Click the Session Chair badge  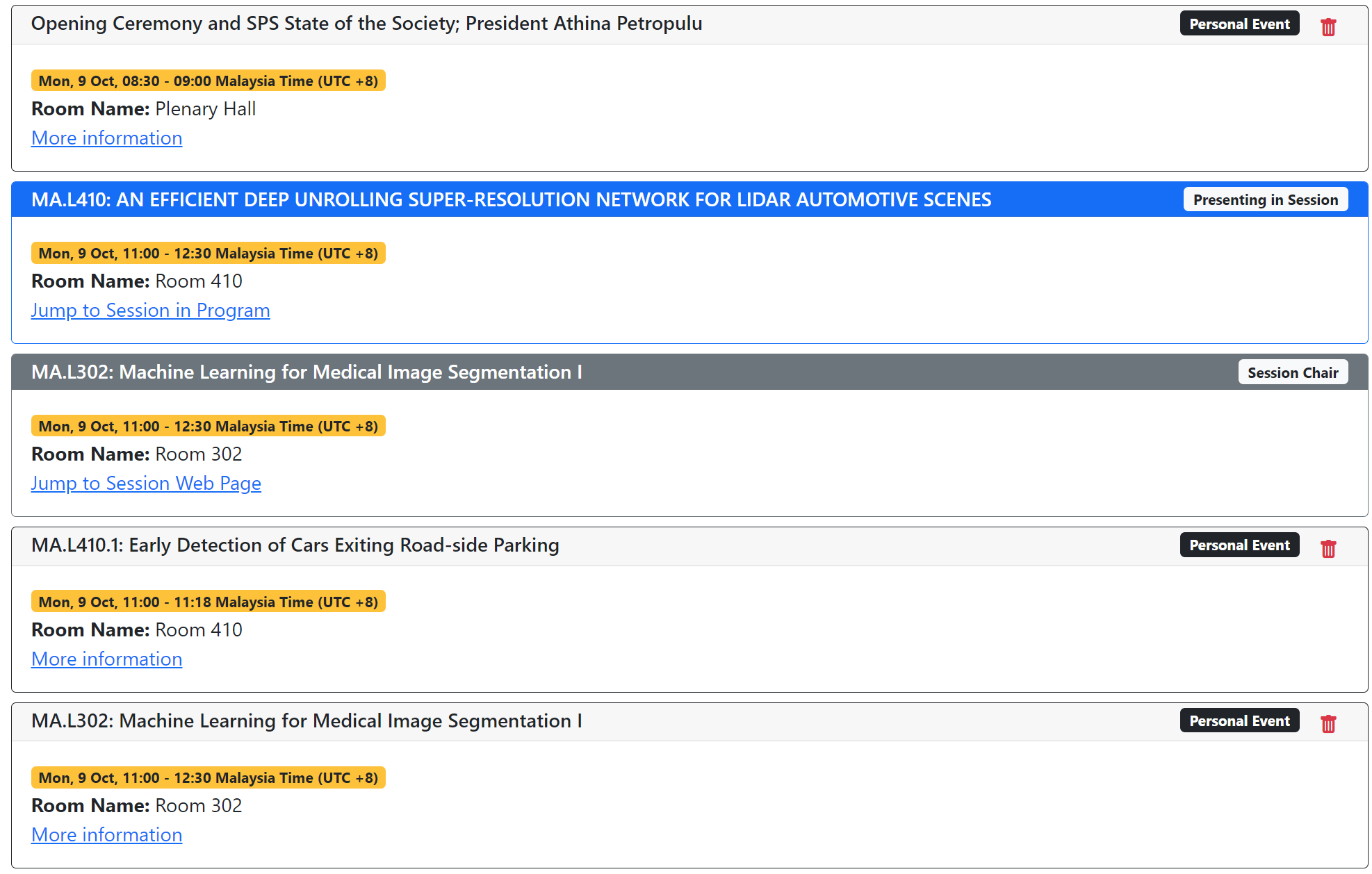(x=1292, y=372)
